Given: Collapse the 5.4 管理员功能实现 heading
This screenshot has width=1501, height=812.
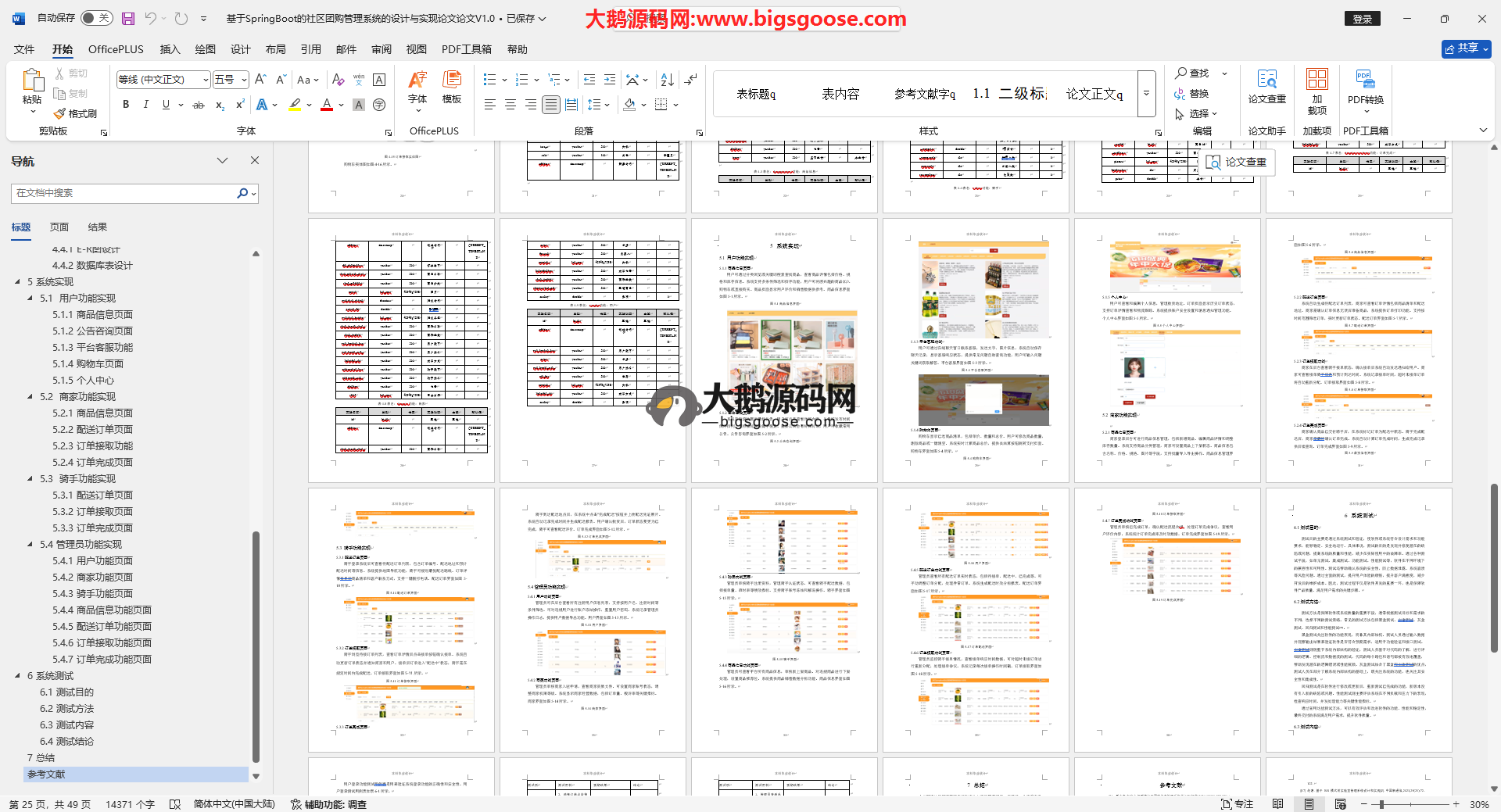Looking at the screenshot, I should 30,544.
